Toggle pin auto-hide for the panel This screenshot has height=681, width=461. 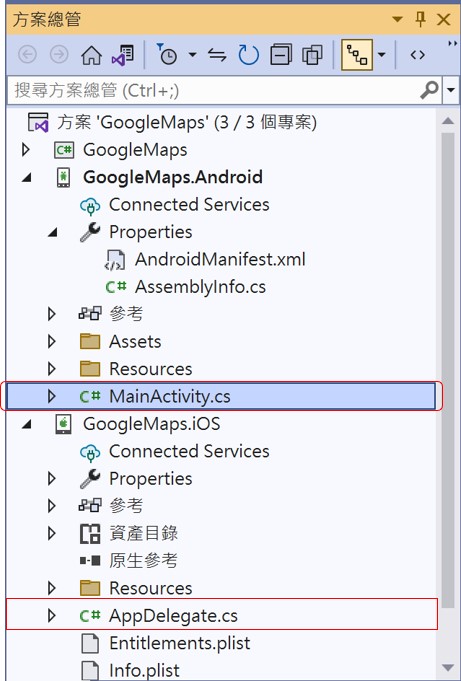[420, 20]
